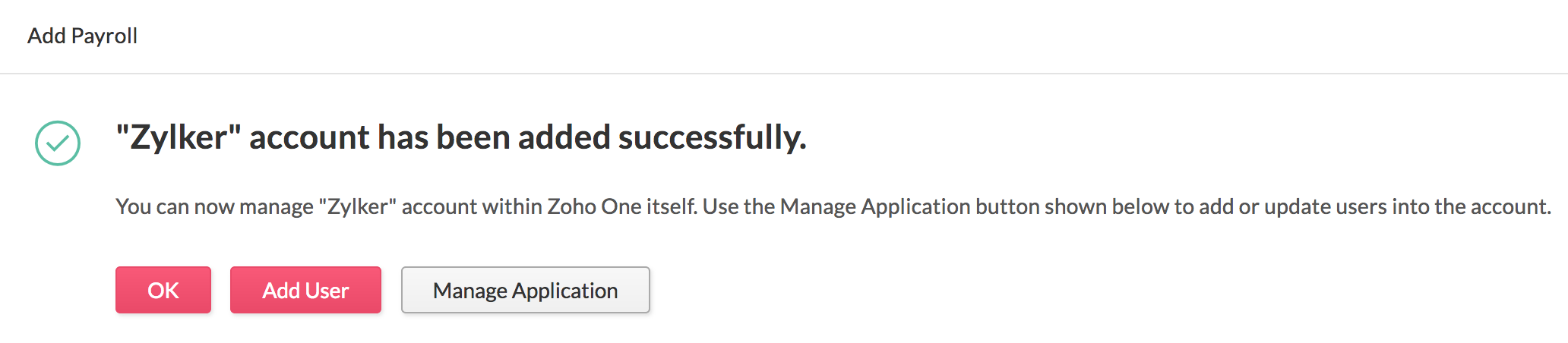
Task: Click the "Zylker" name in the heading
Action: click(x=179, y=137)
